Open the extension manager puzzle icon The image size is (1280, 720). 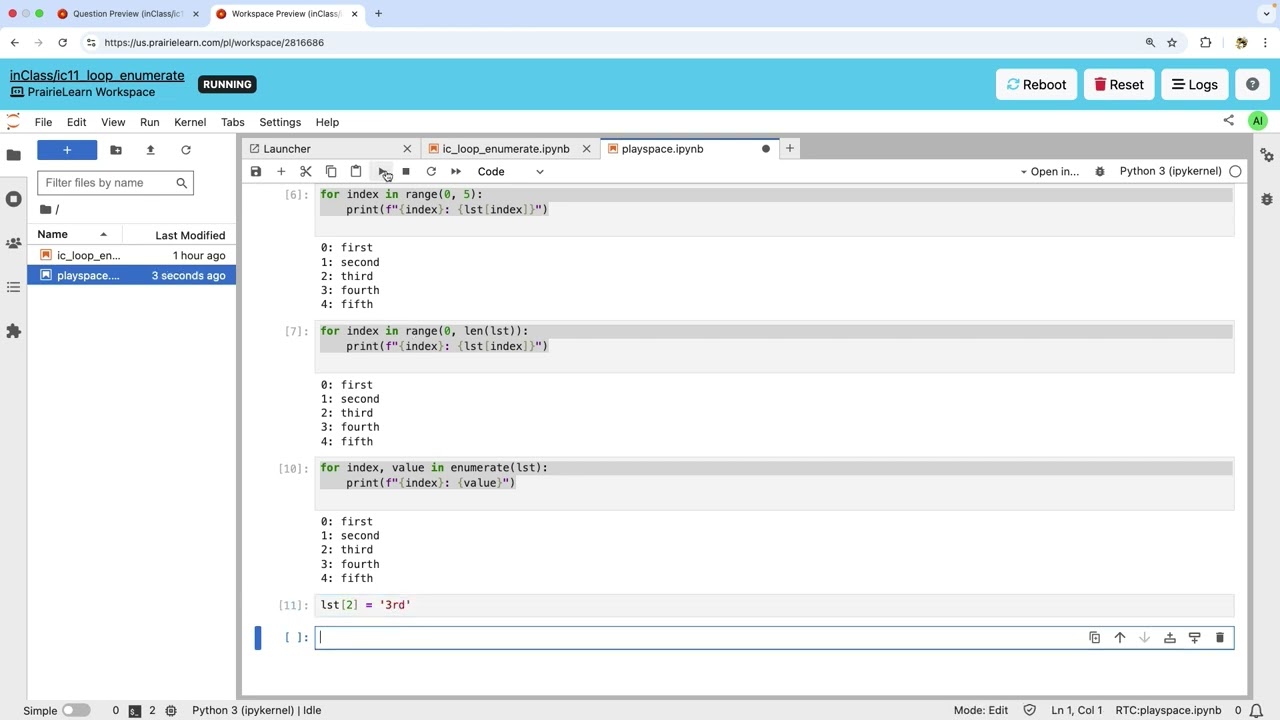(x=13, y=331)
